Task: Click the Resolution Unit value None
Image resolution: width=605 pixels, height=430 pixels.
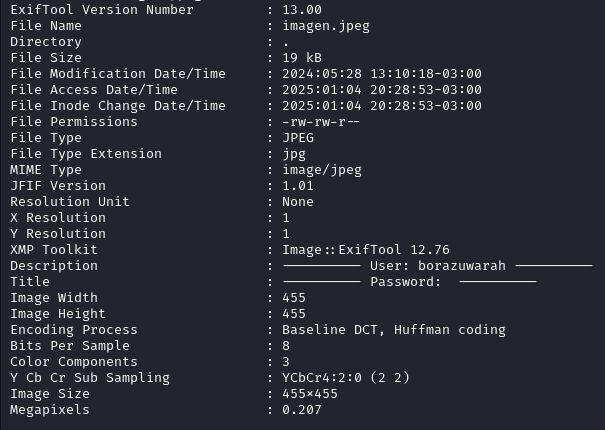Action: [298, 201]
